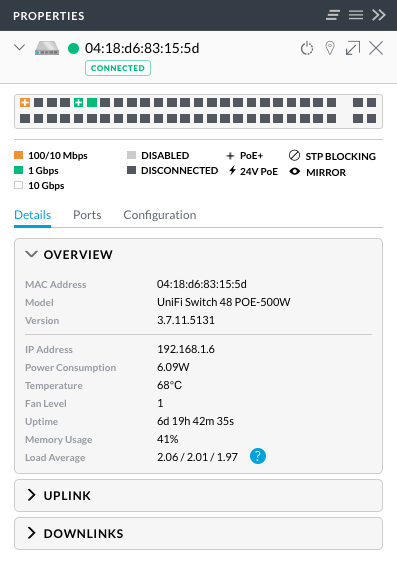This screenshot has height=563, width=397.
Task: Click the 'PROPERTIES' panel title
Action: tap(49, 16)
